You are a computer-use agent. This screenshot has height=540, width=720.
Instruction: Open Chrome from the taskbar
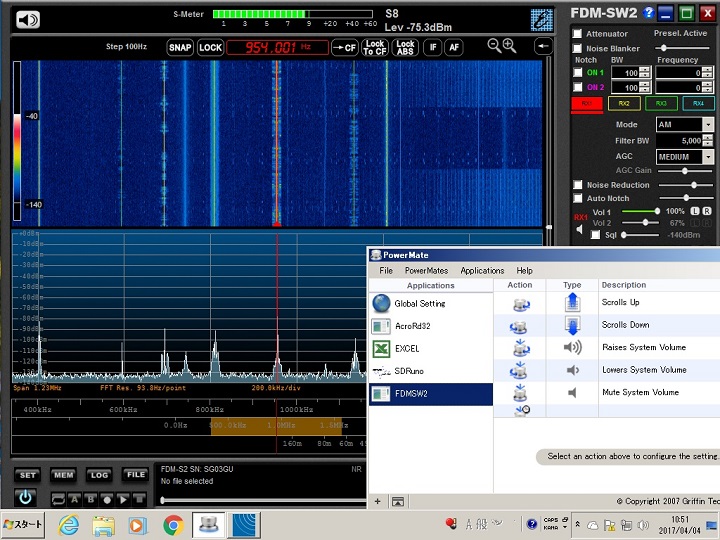(x=173, y=525)
